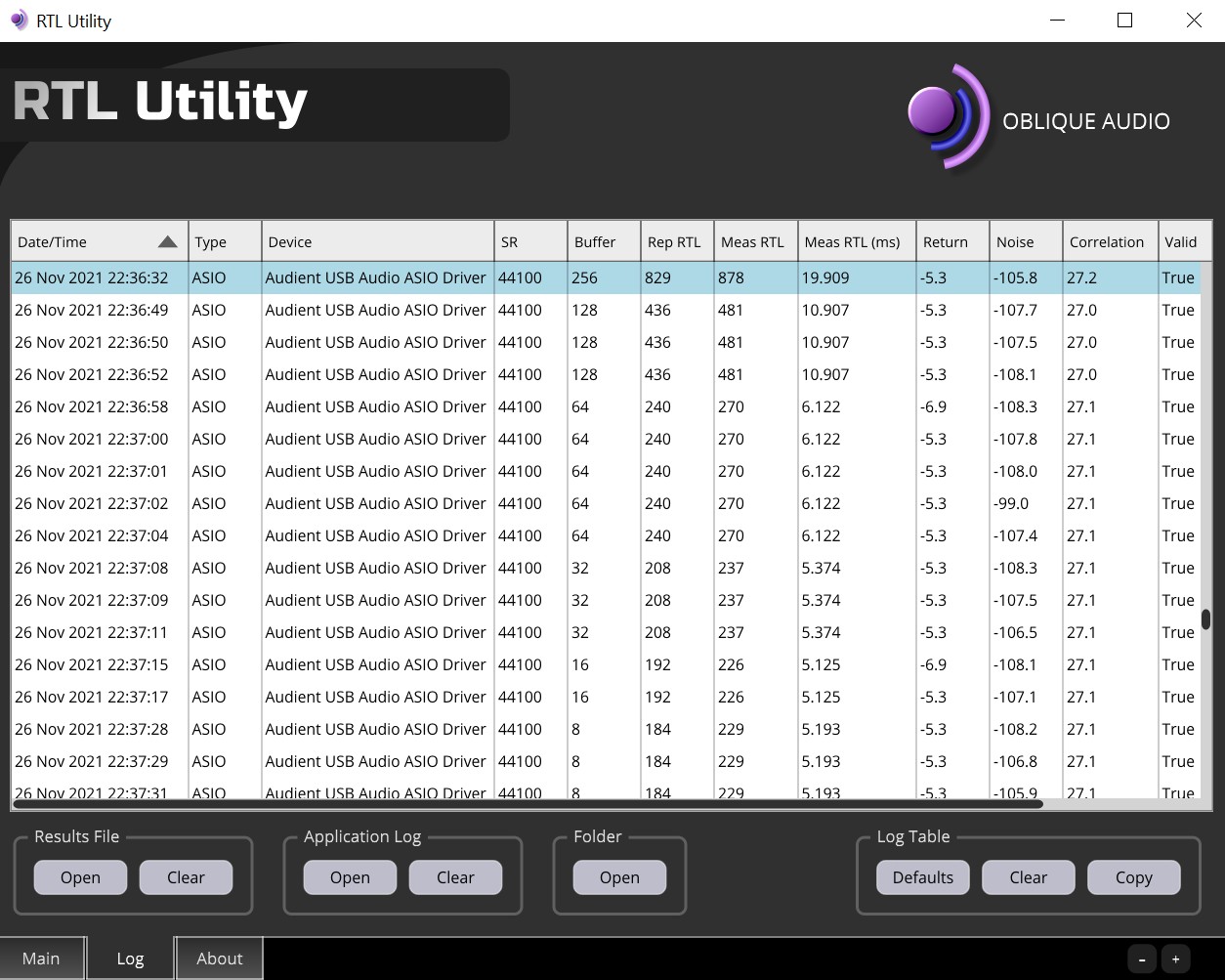The image size is (1225, 980).
Task: Sort by the Return column header
Action: tap(952, 242)
